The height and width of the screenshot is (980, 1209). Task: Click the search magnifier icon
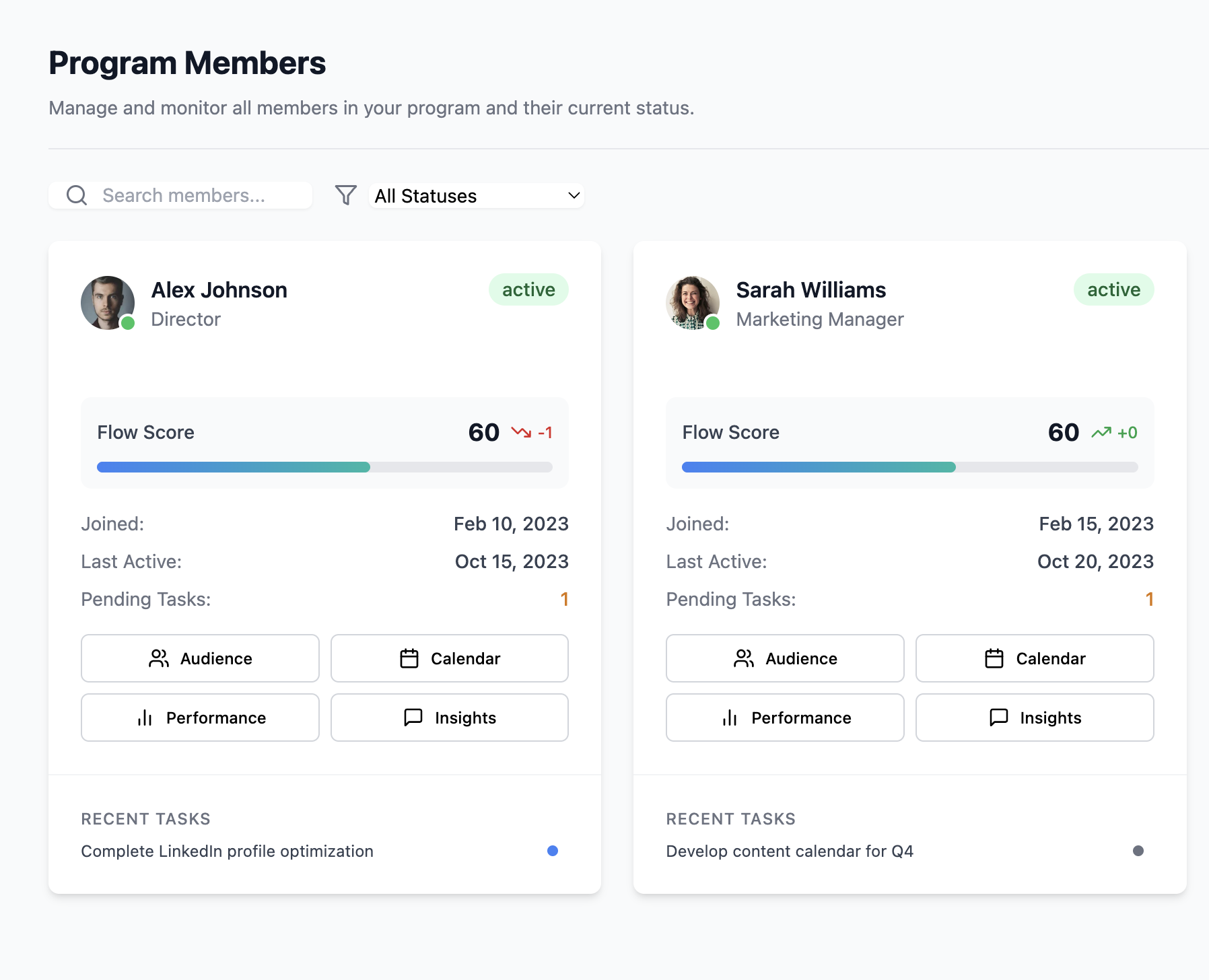click(76, 195)
